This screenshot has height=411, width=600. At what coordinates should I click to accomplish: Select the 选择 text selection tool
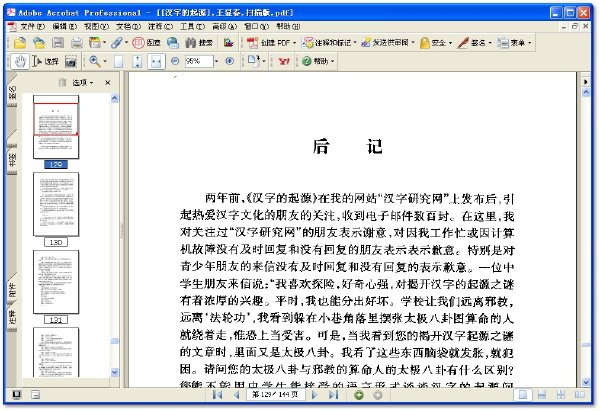pos(46,61)
